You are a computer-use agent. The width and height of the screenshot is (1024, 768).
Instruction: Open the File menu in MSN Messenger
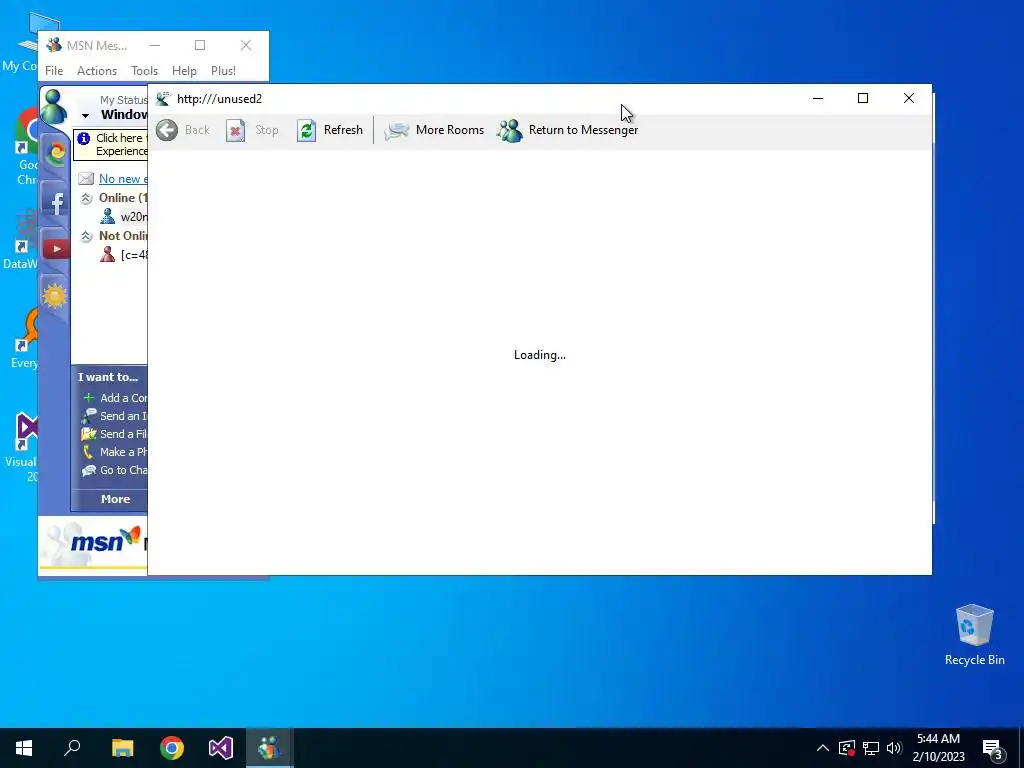tap(54, 71)
